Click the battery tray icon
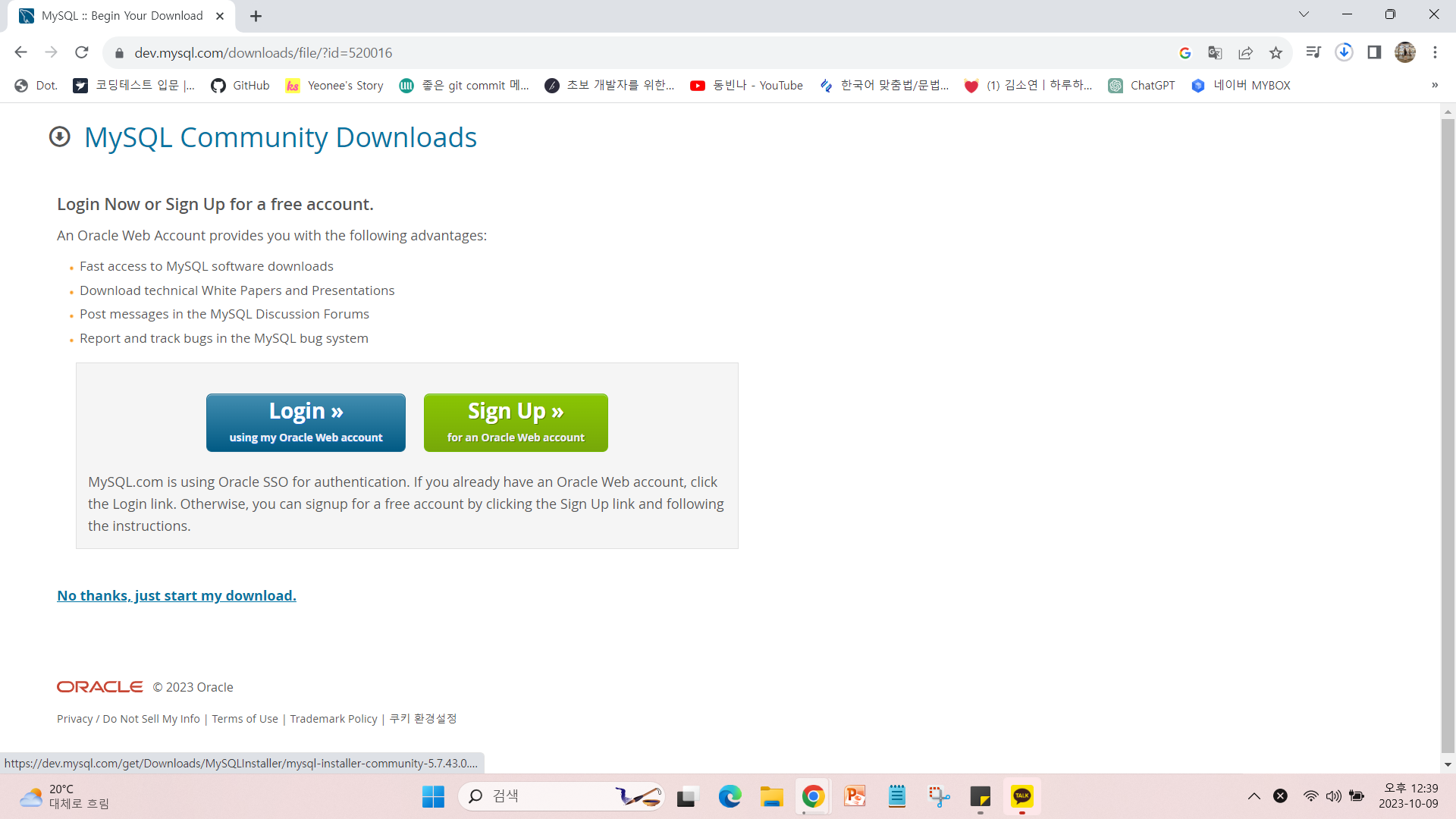This screenshot has width=1456, height=819. click(1357, 796)
